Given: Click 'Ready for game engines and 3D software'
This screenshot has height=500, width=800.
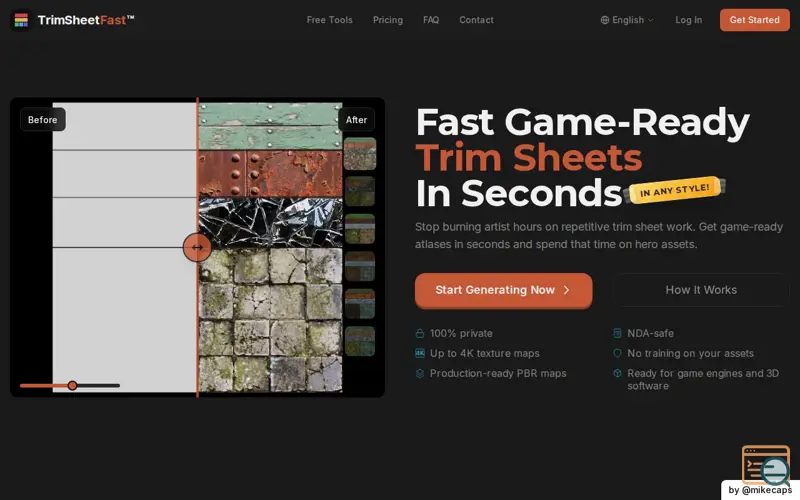Looking at the screenshot, I should point(703,380).
